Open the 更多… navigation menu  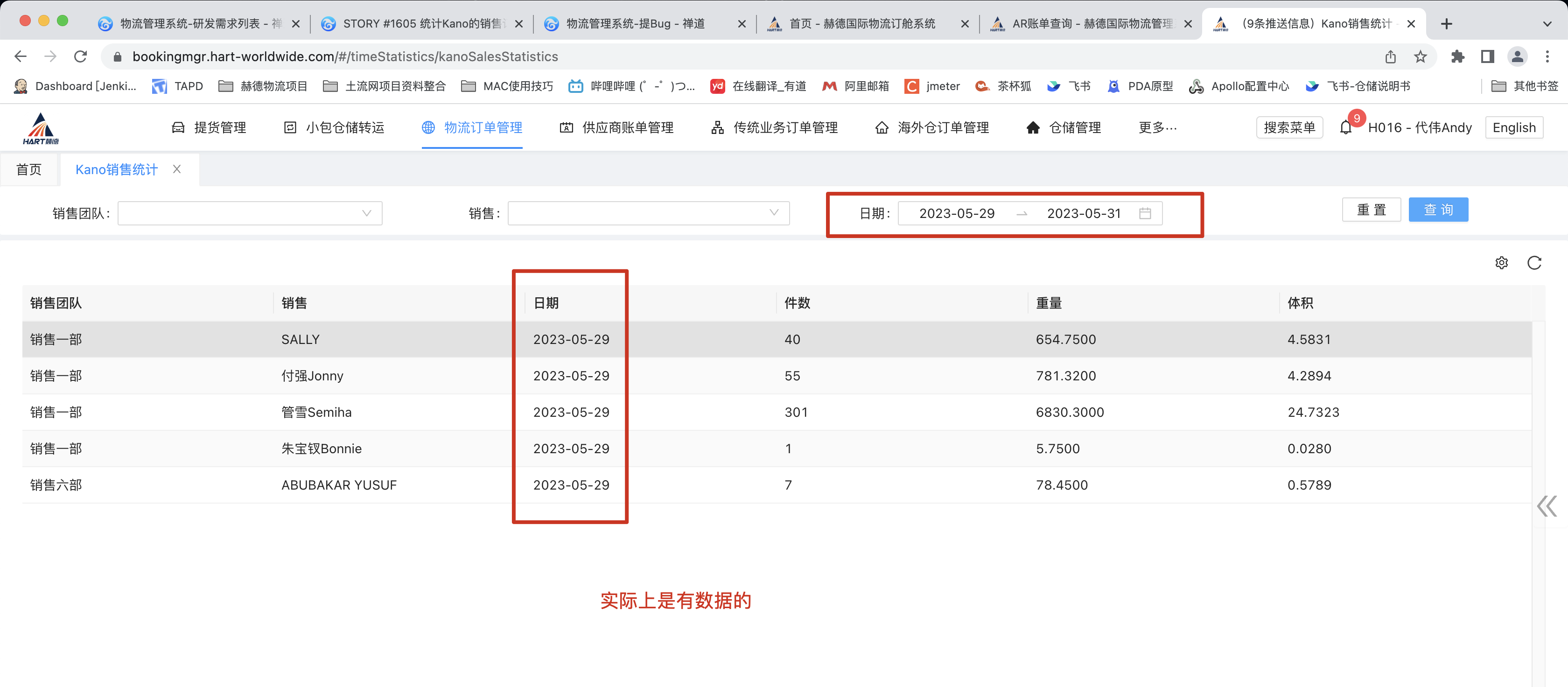[1158, 127]
